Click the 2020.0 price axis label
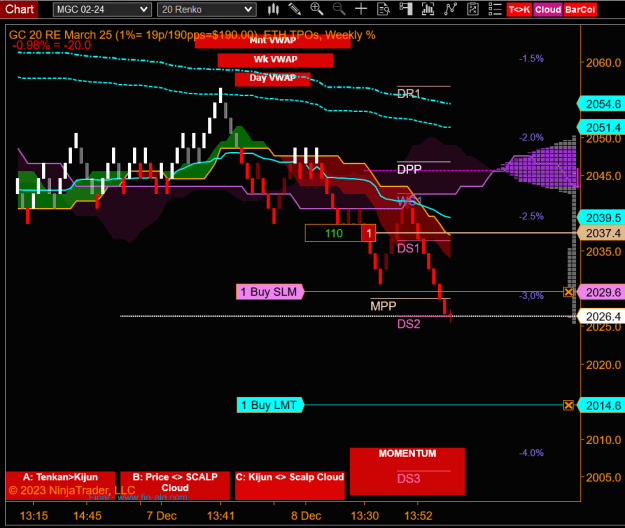625x528 pixels. (603, 365)
